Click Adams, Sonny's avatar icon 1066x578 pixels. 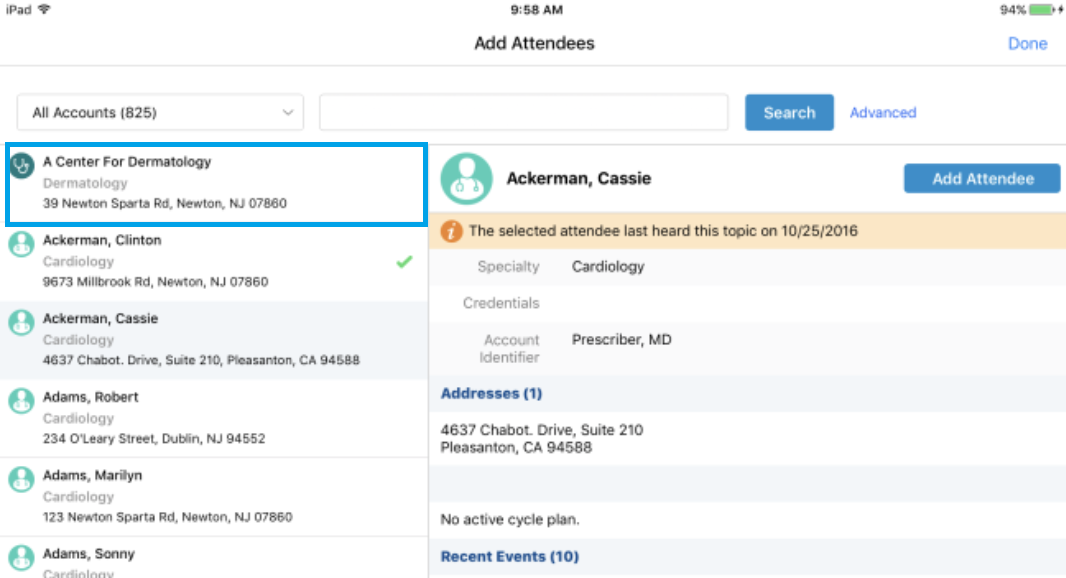(22, 557)
